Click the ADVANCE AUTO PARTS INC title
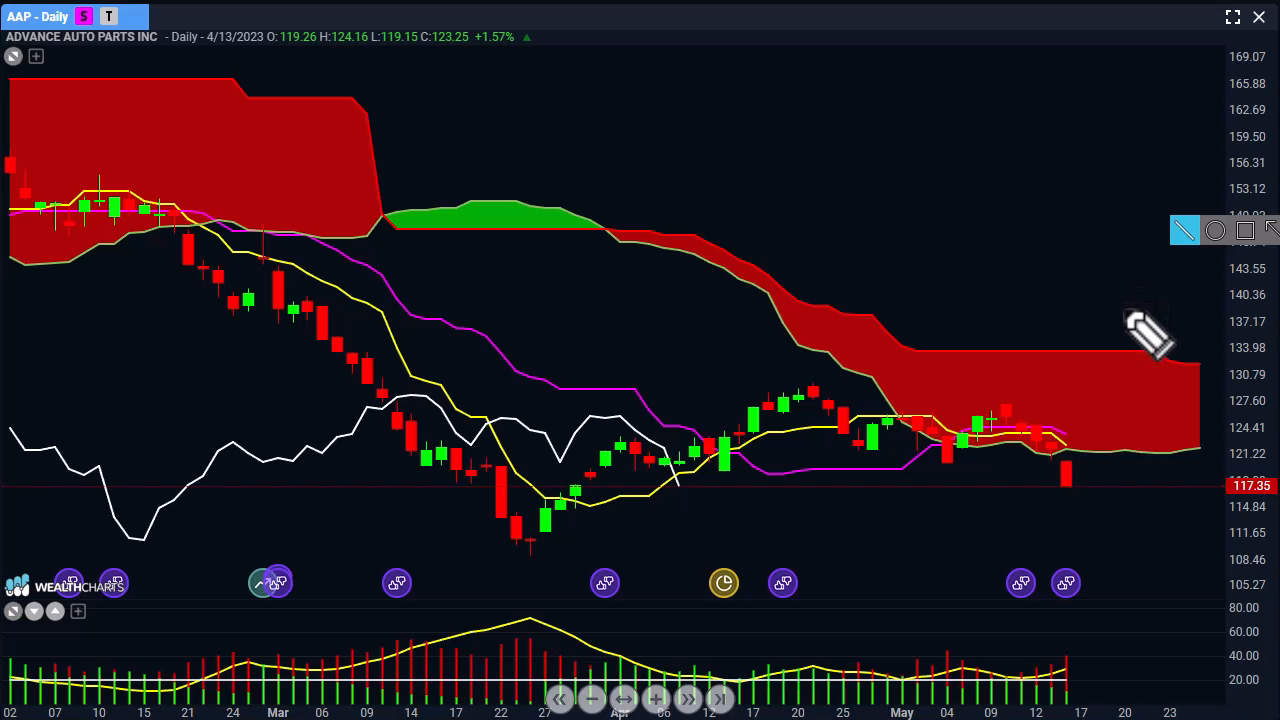1280x720 pixels. [82, 37]
